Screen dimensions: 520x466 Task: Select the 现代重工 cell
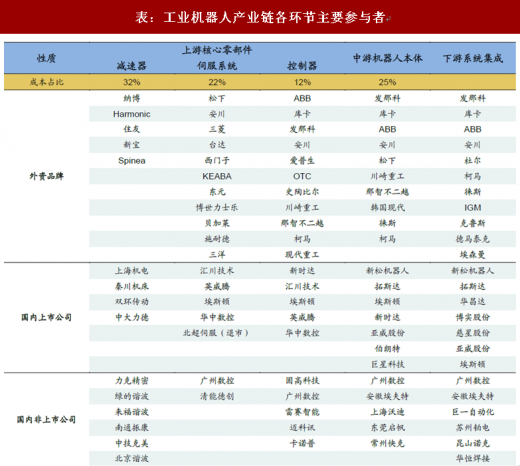pyautogui.click(x=302, y=255)
